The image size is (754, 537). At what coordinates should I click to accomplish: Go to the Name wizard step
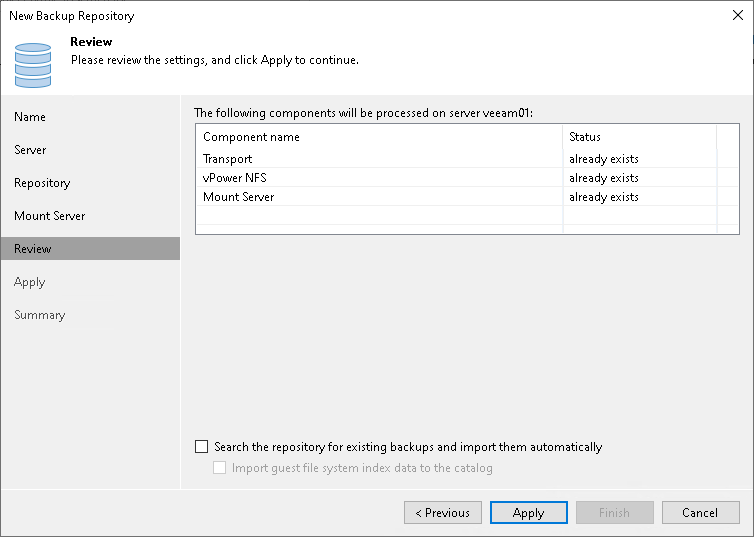30,117
